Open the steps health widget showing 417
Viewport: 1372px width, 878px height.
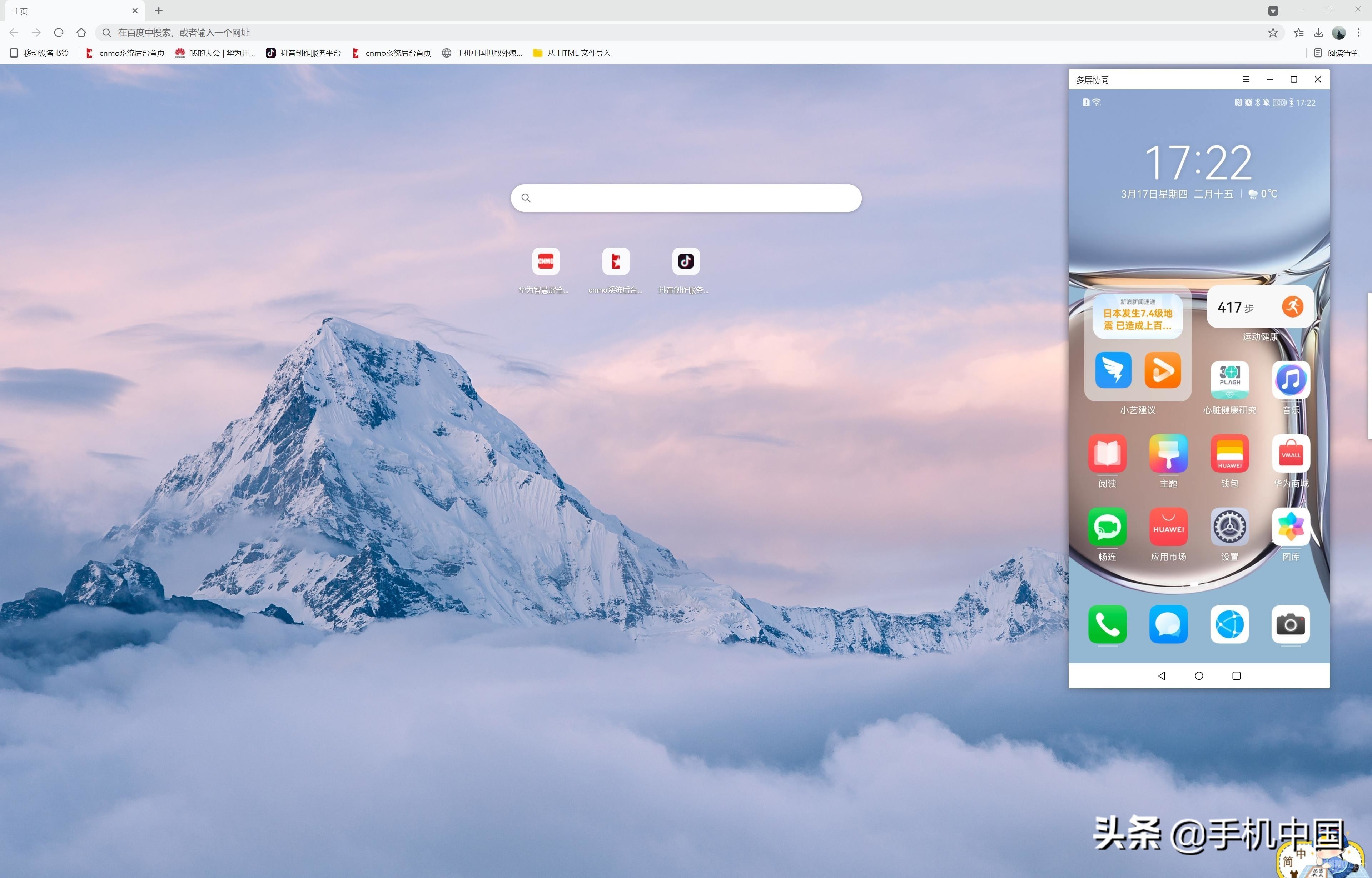pos(1260,307)
